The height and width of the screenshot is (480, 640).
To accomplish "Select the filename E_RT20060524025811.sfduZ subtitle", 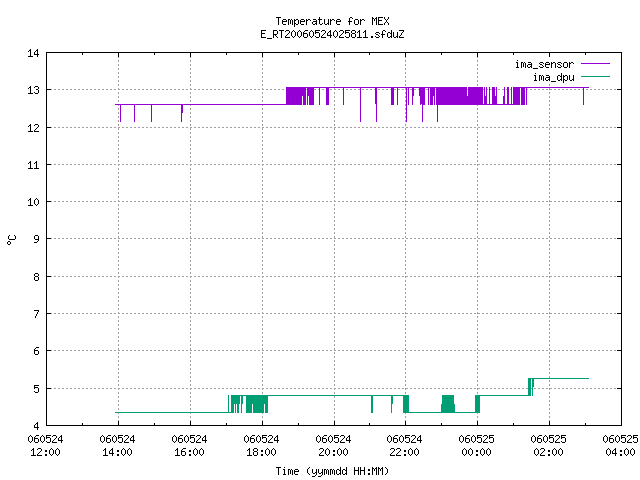I will 332,34.
